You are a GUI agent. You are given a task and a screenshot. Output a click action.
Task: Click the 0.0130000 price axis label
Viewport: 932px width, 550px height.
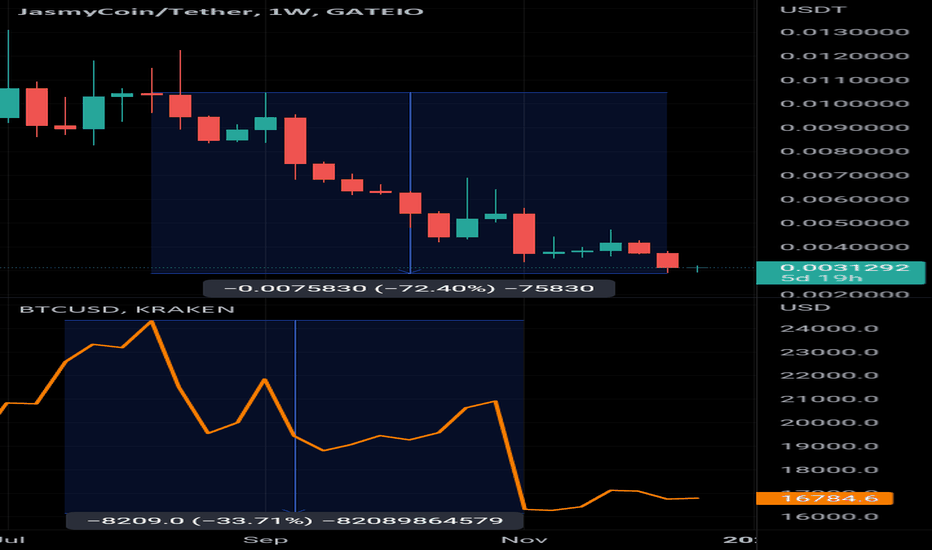(x=845, y=32)
